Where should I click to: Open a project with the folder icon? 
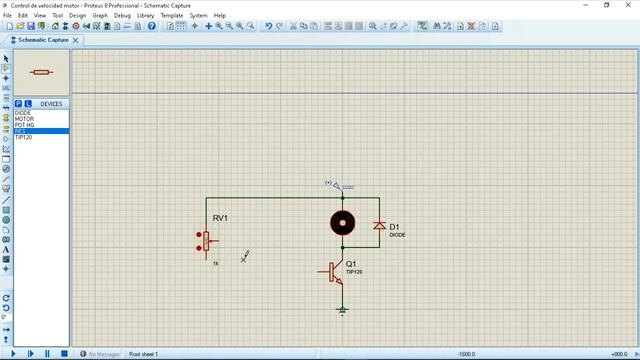[x=20, y=26]
